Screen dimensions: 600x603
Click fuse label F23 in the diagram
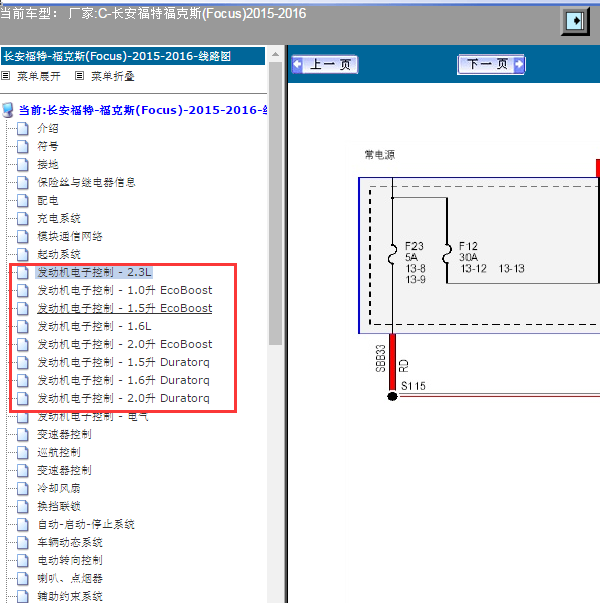tap(414, 246)
